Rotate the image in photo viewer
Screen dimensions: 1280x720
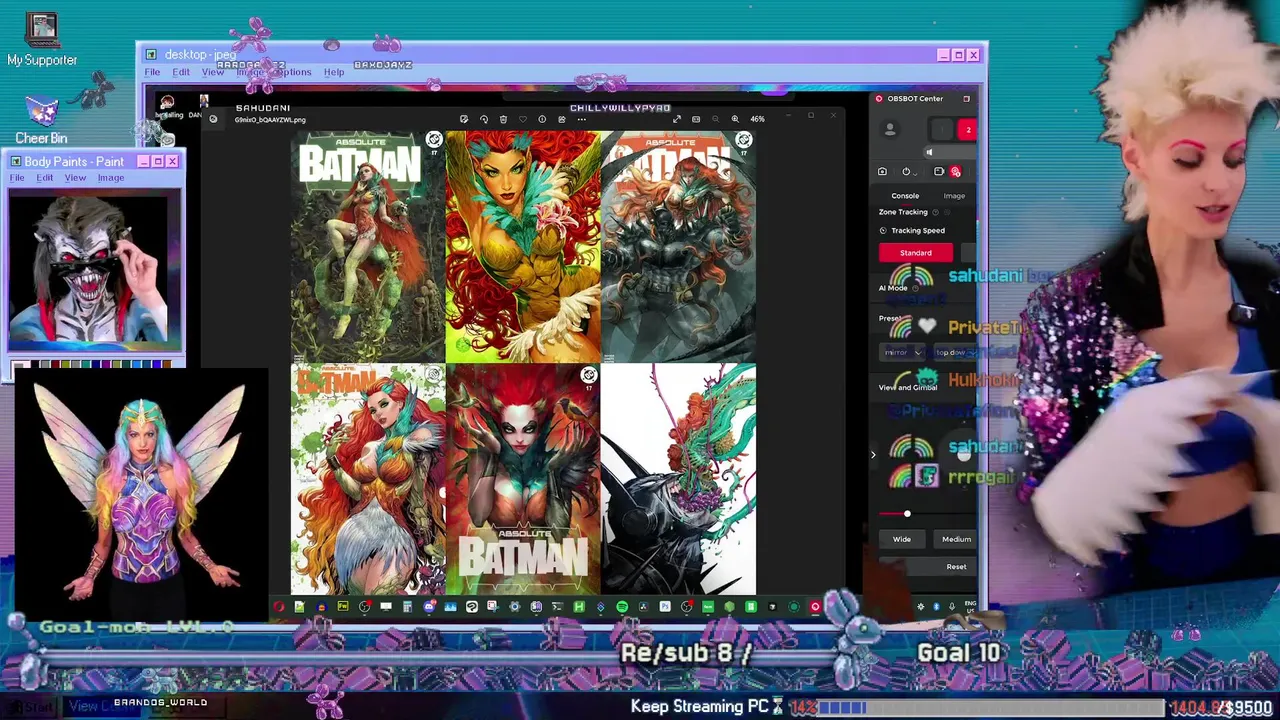[x=484, y=119]
